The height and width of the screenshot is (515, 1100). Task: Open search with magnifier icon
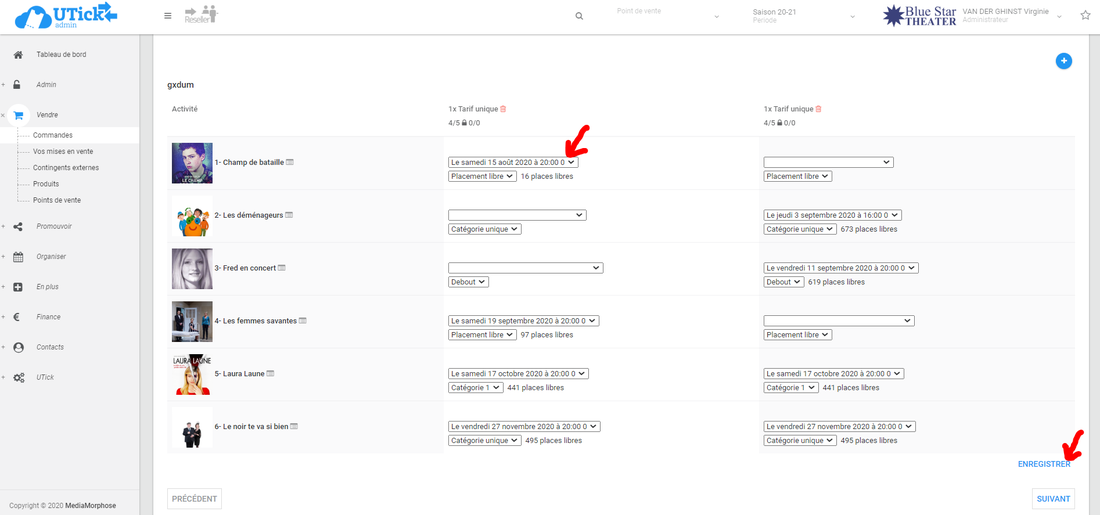pos(579,16)
